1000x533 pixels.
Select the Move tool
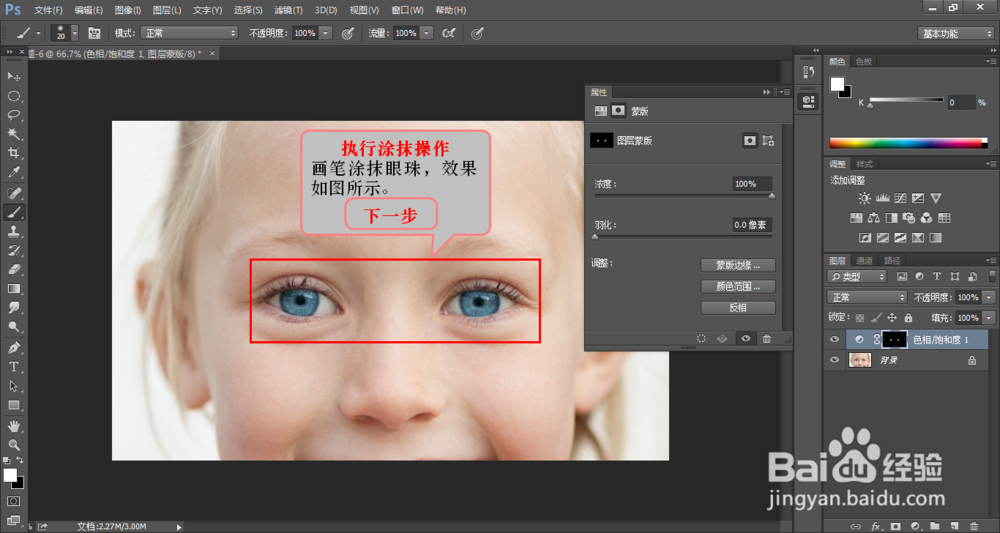(x=13, y=77)
